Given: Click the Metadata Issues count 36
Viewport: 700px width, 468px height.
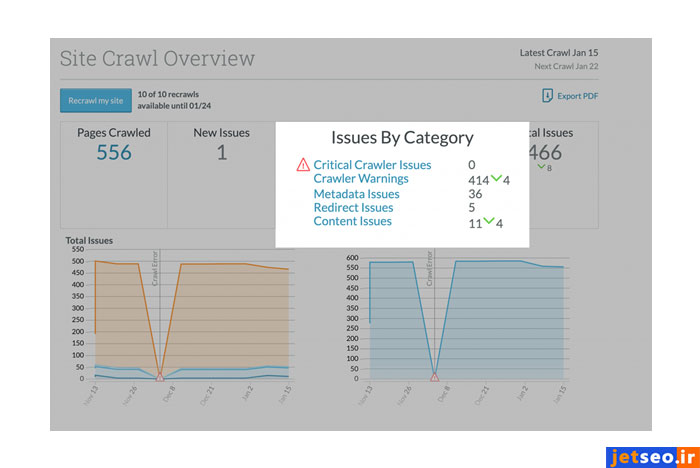Looking at the screenshot, I should pyautogui.click(x=475, y=194).
